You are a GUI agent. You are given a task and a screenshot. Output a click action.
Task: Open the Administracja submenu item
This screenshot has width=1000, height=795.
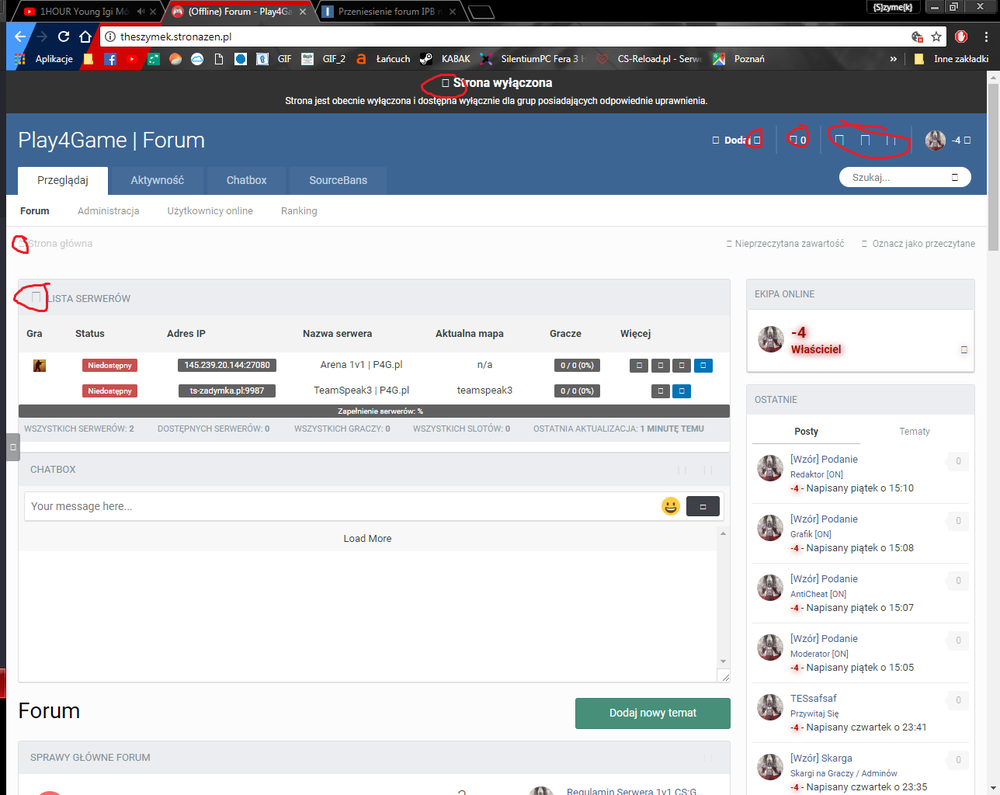pyautogui.click(x=108, y=211)
